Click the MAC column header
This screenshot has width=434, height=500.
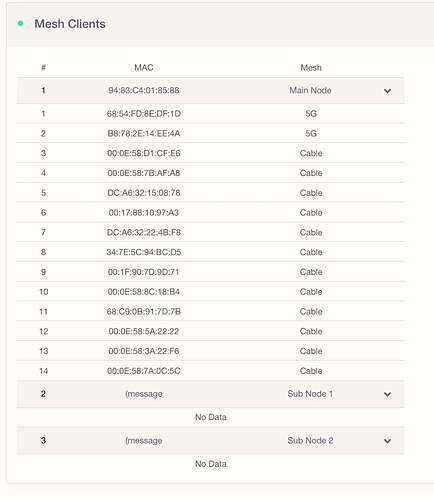click(144, 68)
